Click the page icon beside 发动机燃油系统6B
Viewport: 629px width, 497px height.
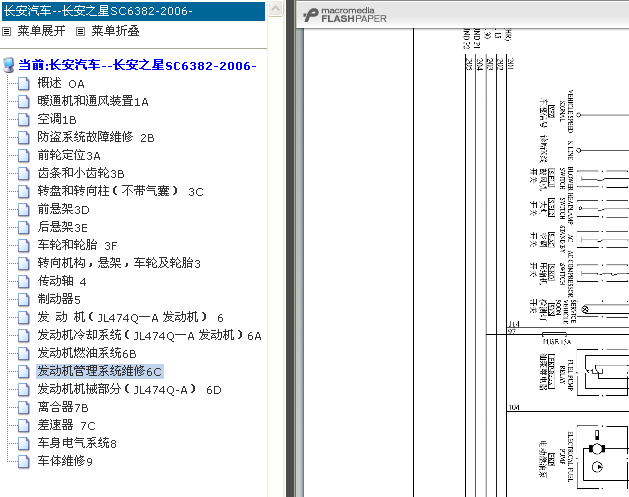pos(24,353)
